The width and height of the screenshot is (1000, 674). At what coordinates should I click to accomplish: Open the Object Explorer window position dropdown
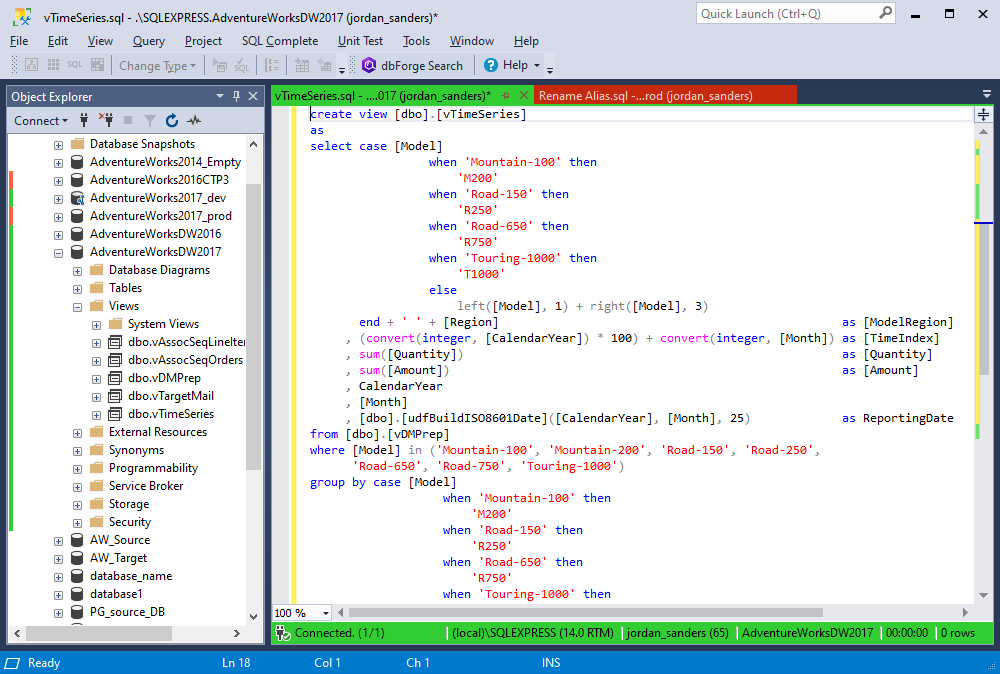220,96
